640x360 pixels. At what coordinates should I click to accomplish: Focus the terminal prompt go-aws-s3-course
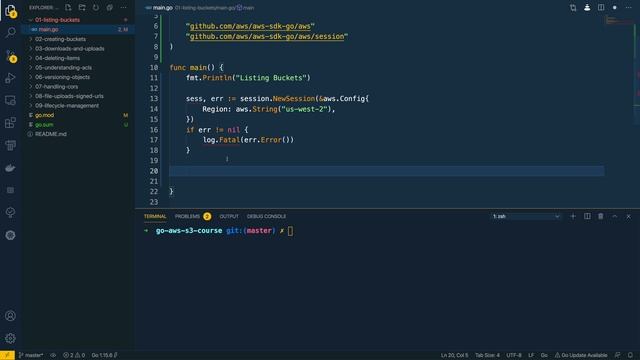(189, 231)
